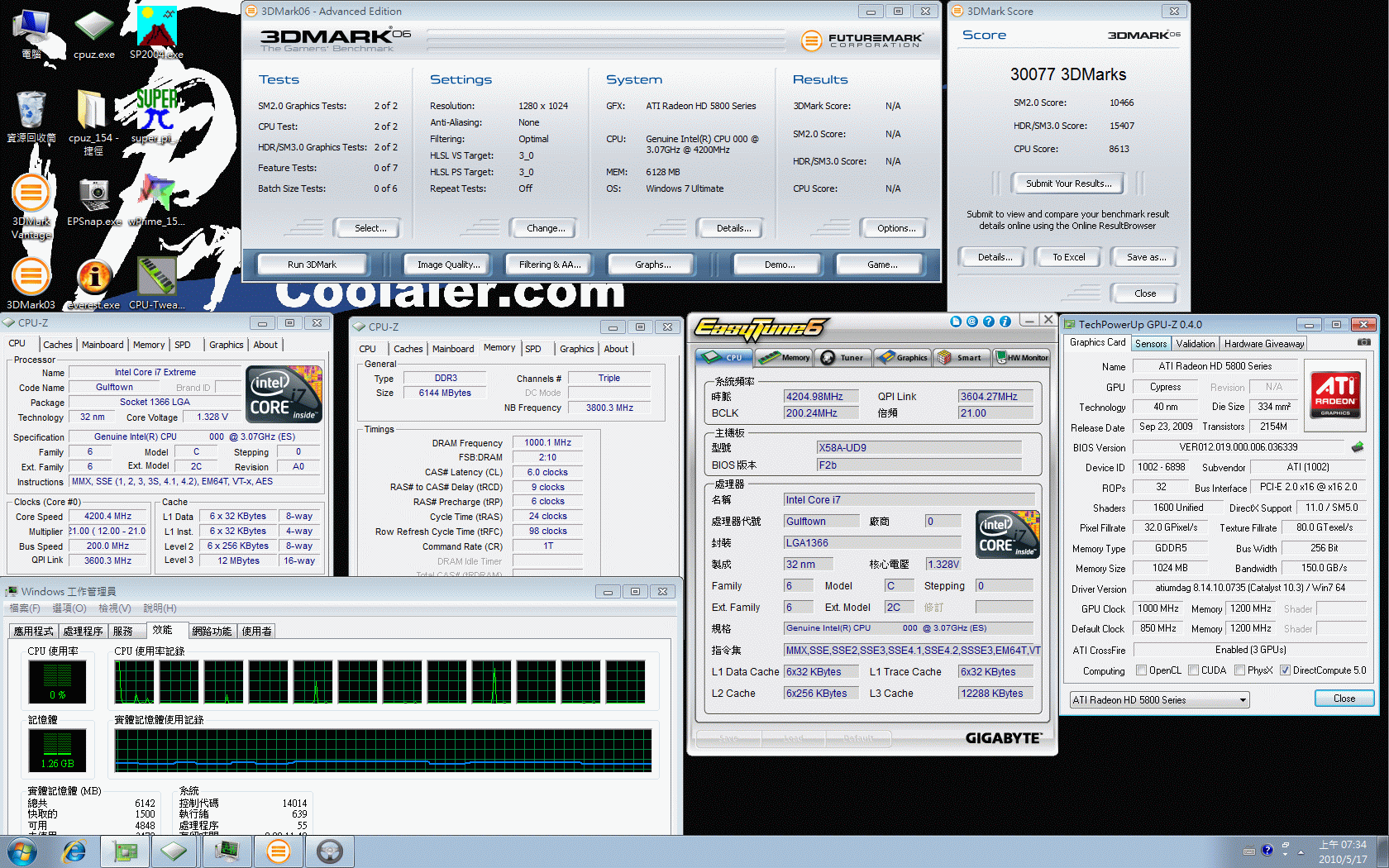This screenshot has width=1389, height=868.
Task: Launch 3DMark03 from the desktop
Action: pyautogui.click(x=31, y=284)
